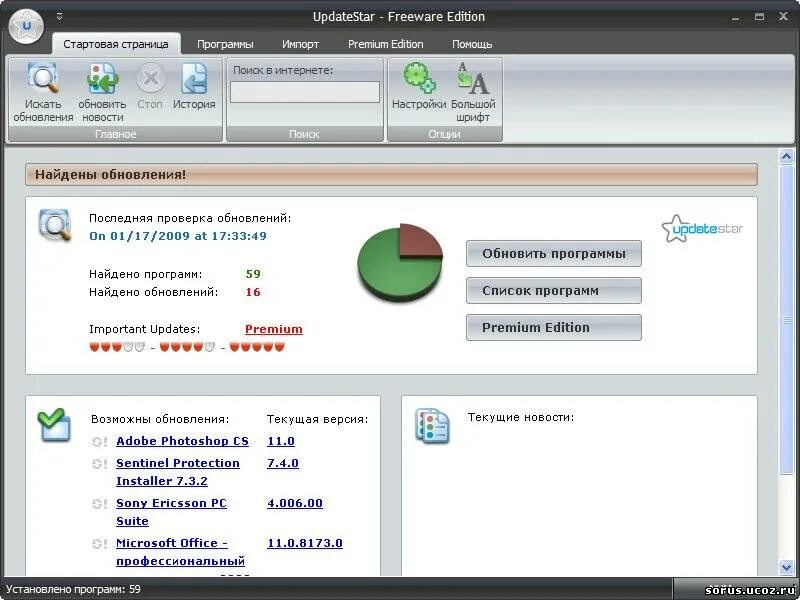Open the Sentinel Protection Installer 7.3.2 link

tap(178, 472)
